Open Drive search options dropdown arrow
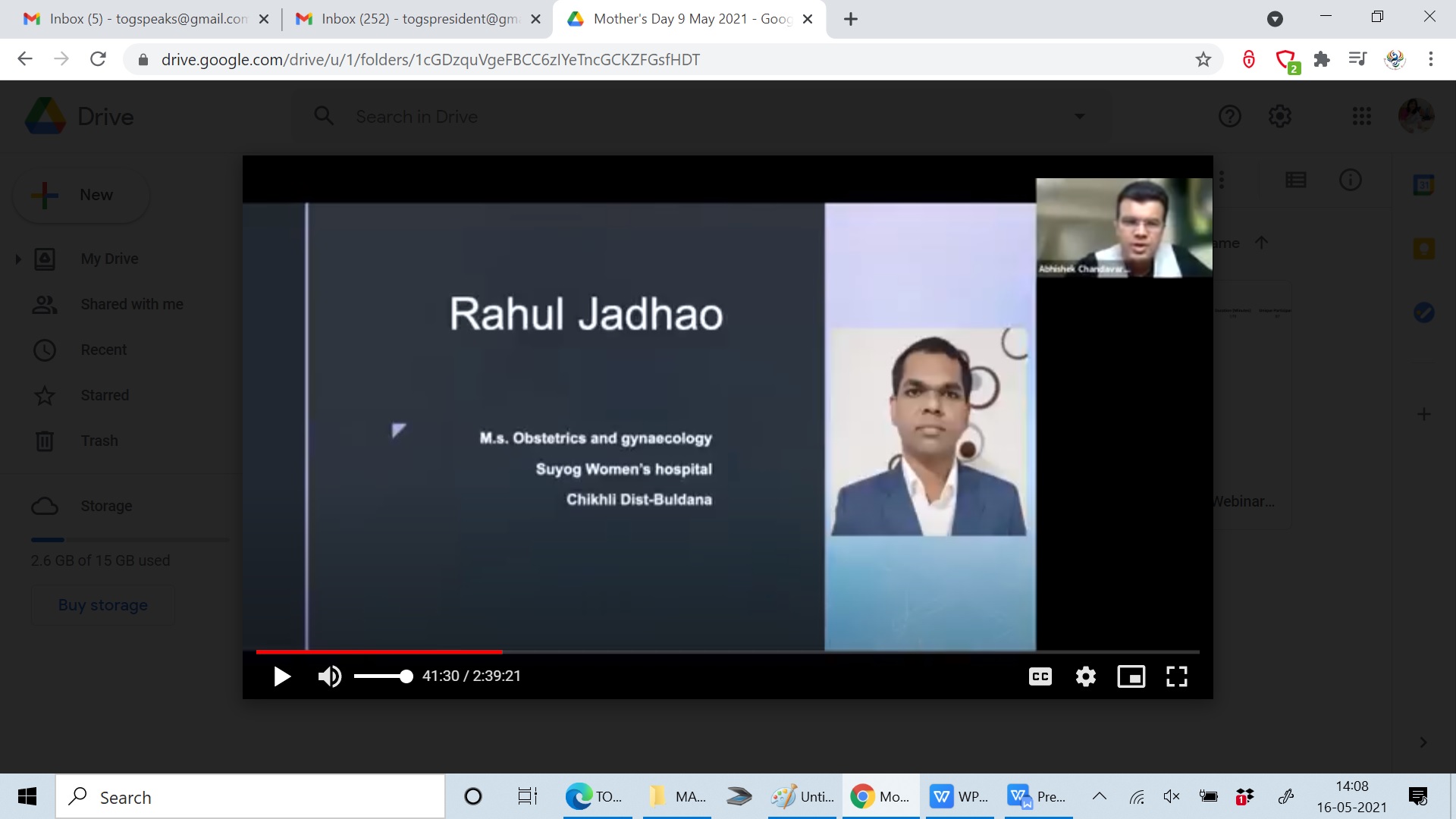1456x819 pixels. [1080, 117]
